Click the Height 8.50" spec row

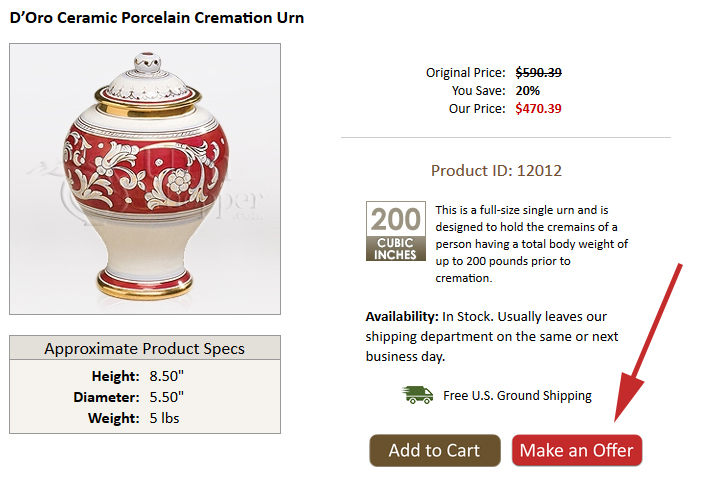145,377
